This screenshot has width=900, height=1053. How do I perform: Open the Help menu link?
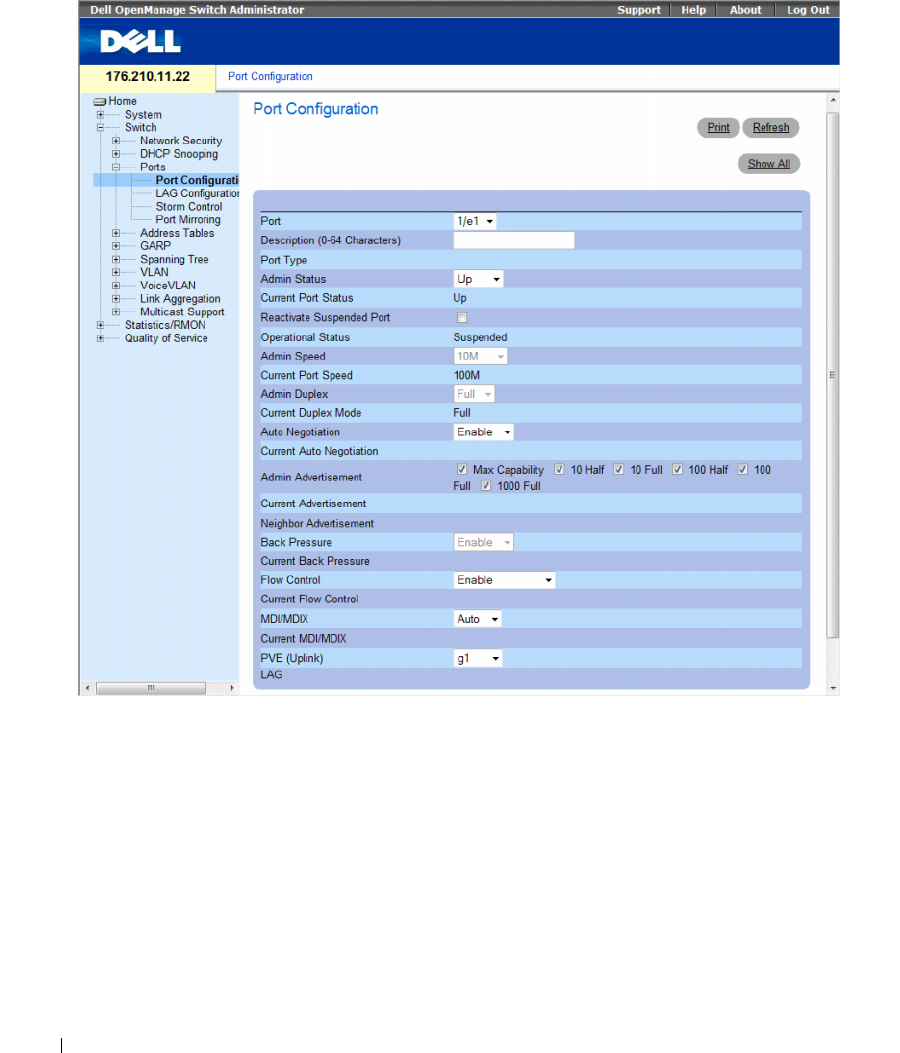click(693, 10)
